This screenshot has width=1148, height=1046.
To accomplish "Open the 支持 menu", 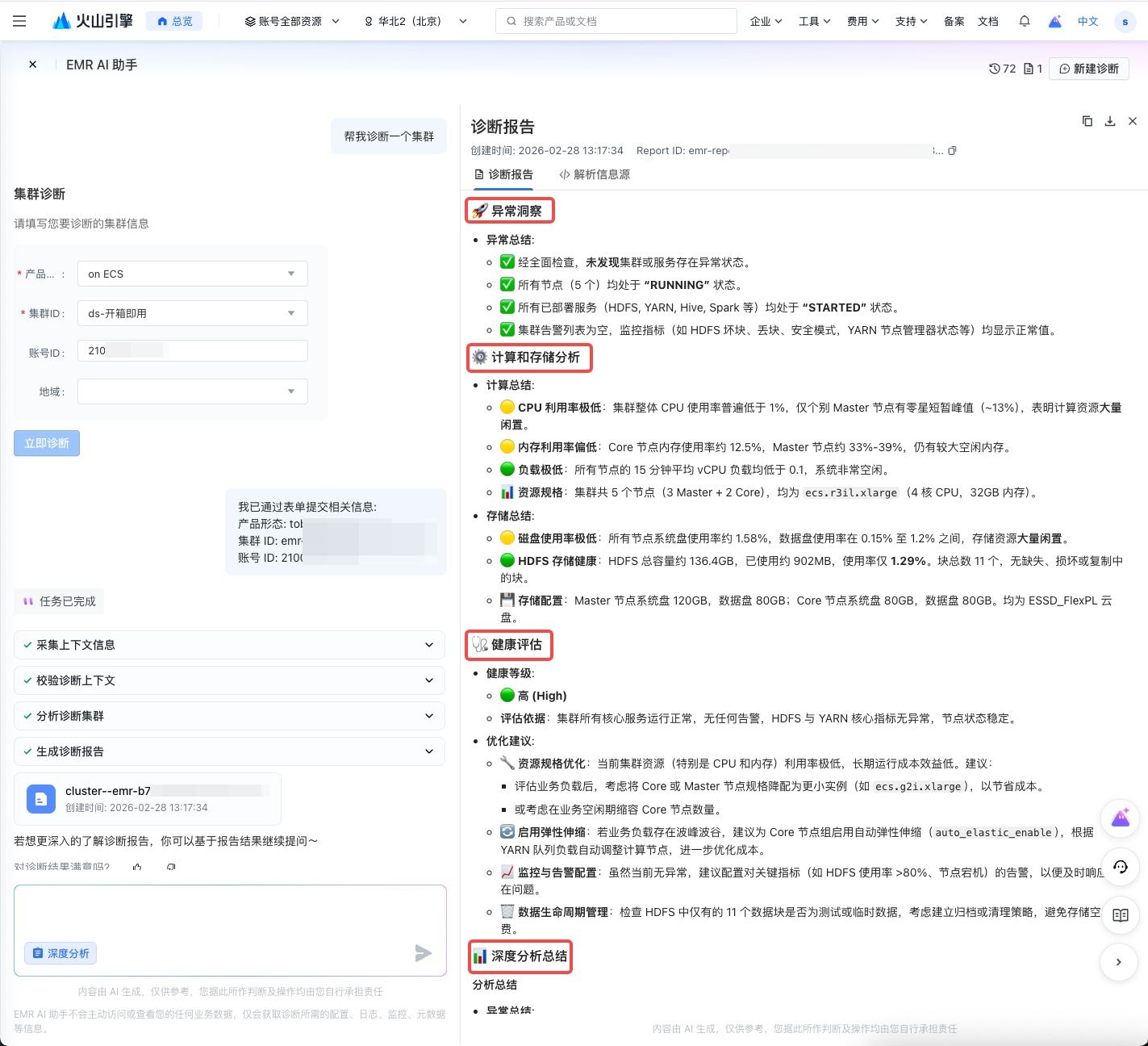I will point(911,21).
